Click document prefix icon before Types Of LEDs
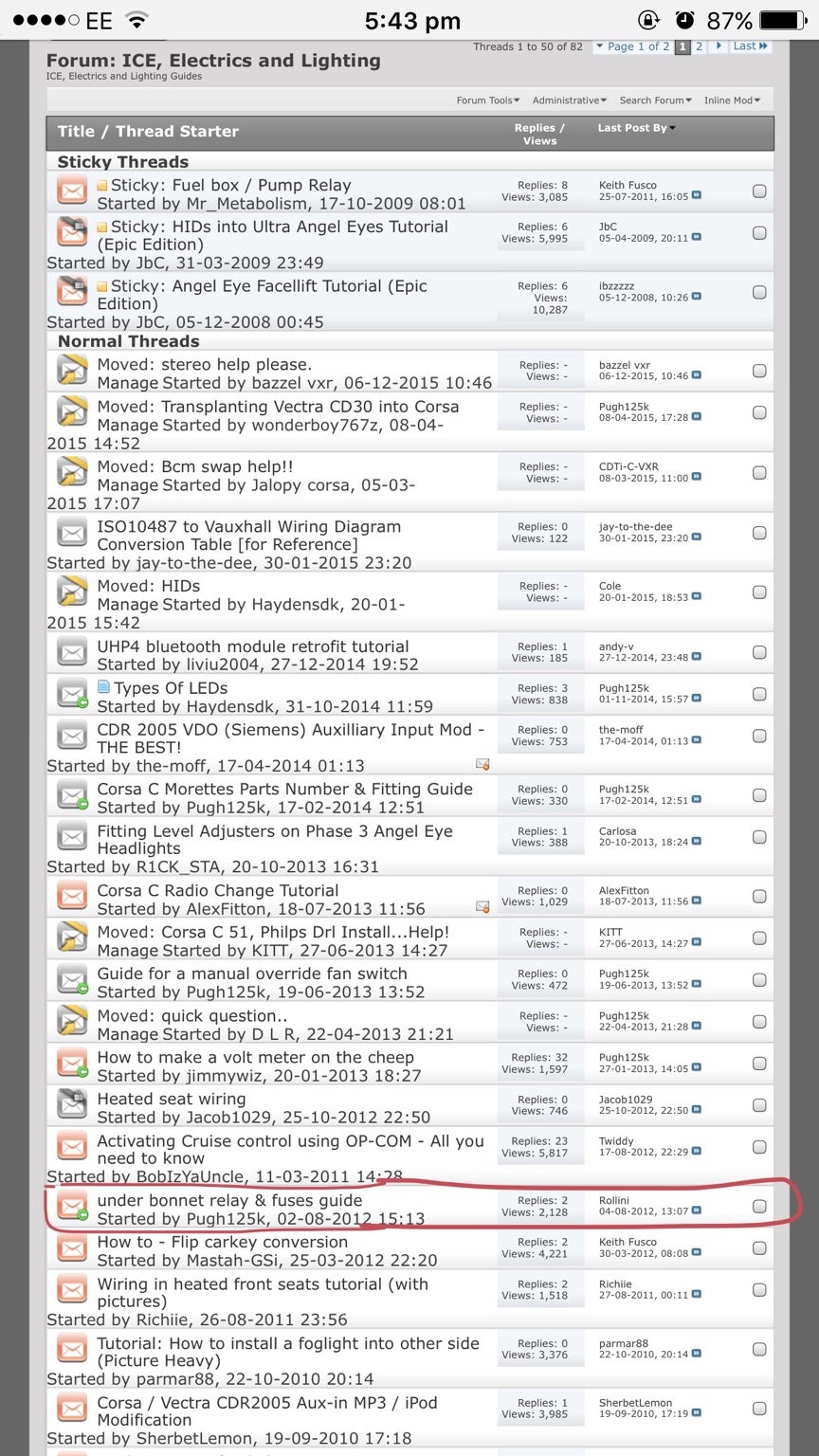This screenshot has width=819, height=1456. point(103,687)
